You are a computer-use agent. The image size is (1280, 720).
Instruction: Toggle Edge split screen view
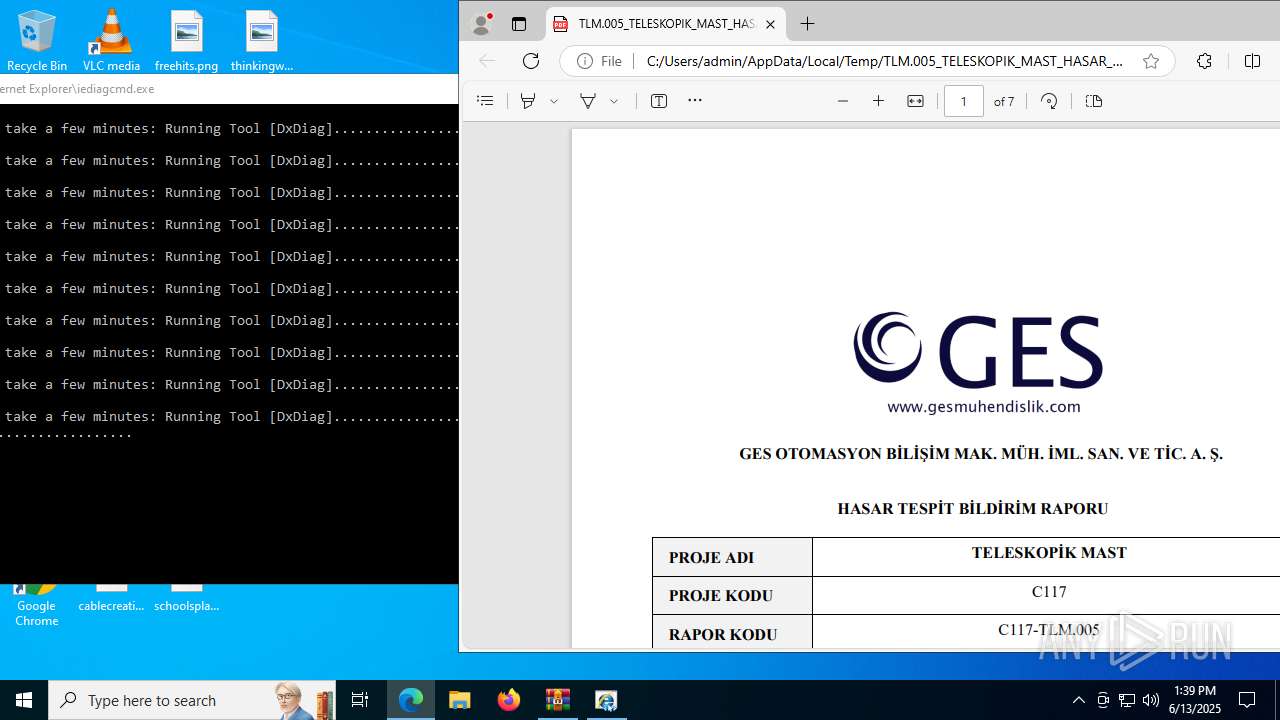pos(1252,61)
